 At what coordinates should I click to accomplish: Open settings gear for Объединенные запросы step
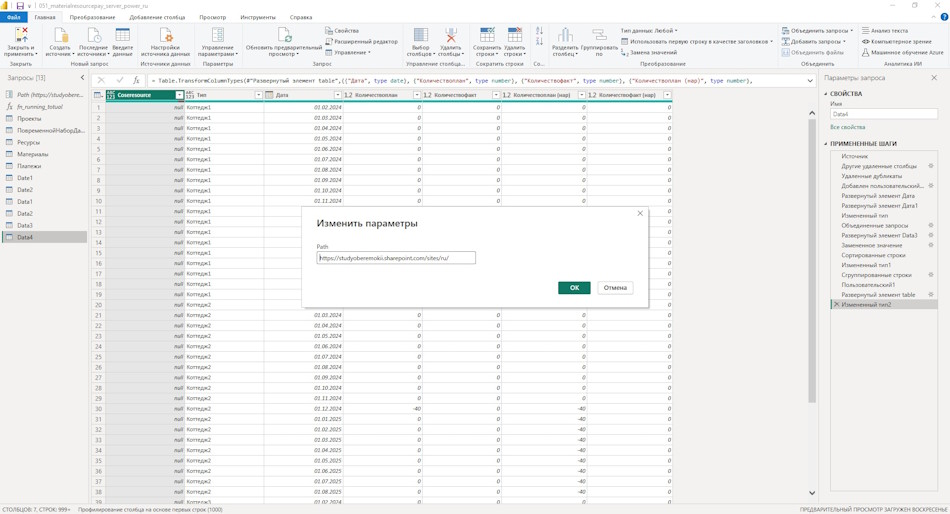pos(931,225)
